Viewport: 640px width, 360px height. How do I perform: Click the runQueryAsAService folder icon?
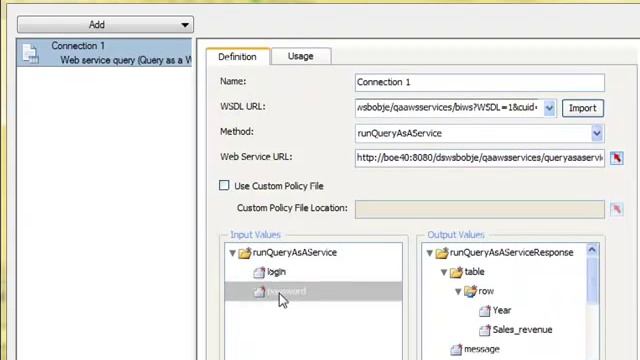[245, 253]
